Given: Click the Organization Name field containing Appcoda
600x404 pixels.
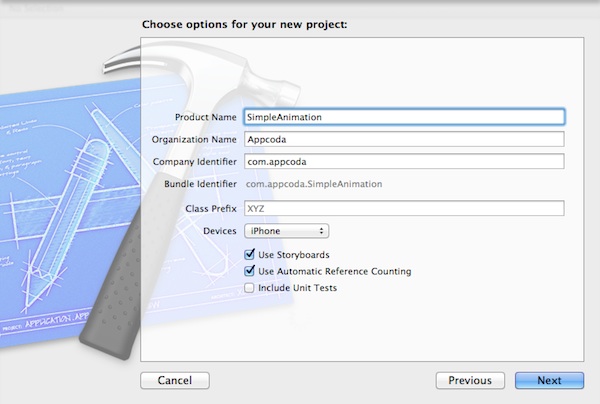Looking at the screenshot, I should click(404, 139).
